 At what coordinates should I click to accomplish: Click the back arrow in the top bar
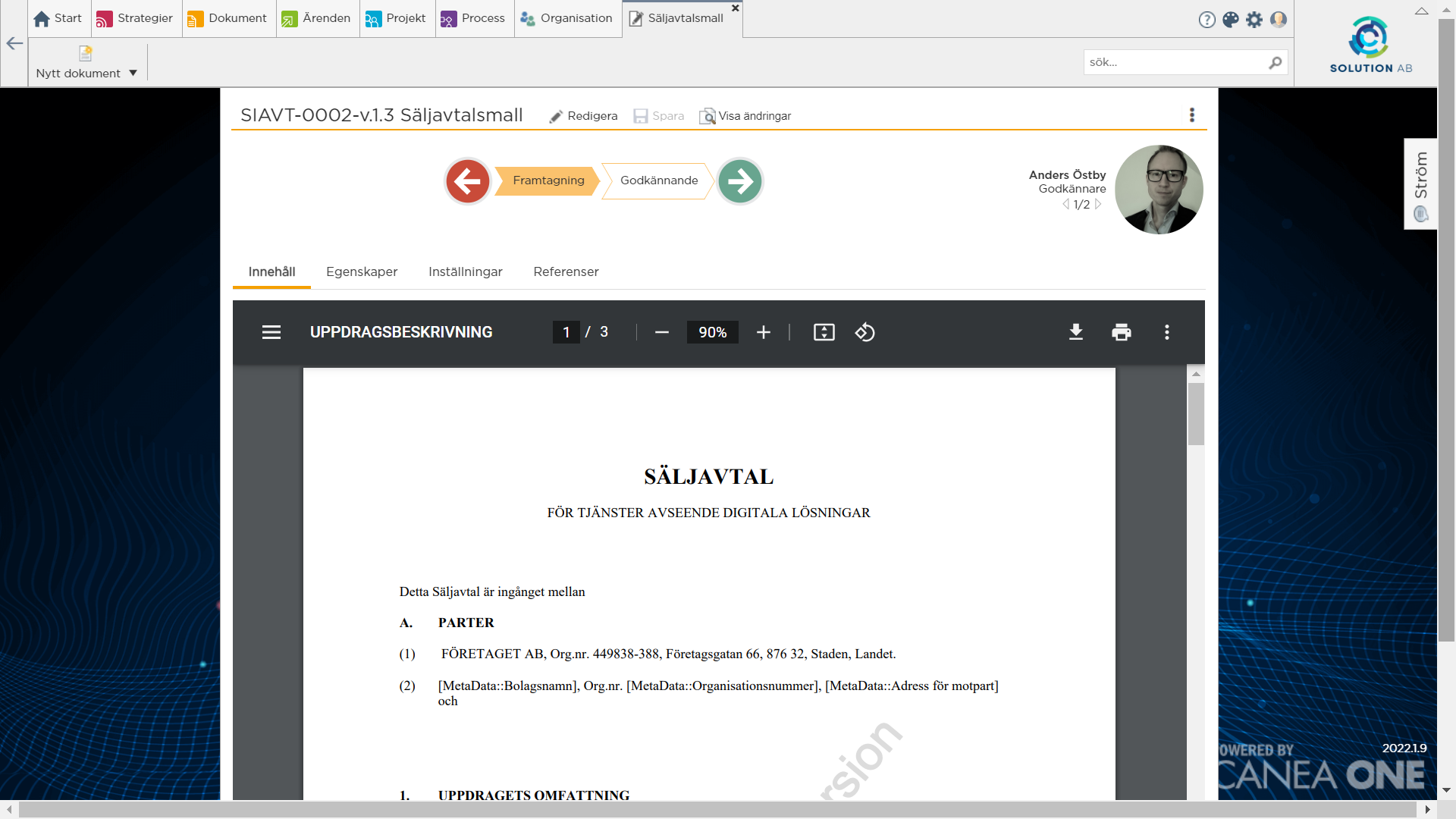[14, 43]
